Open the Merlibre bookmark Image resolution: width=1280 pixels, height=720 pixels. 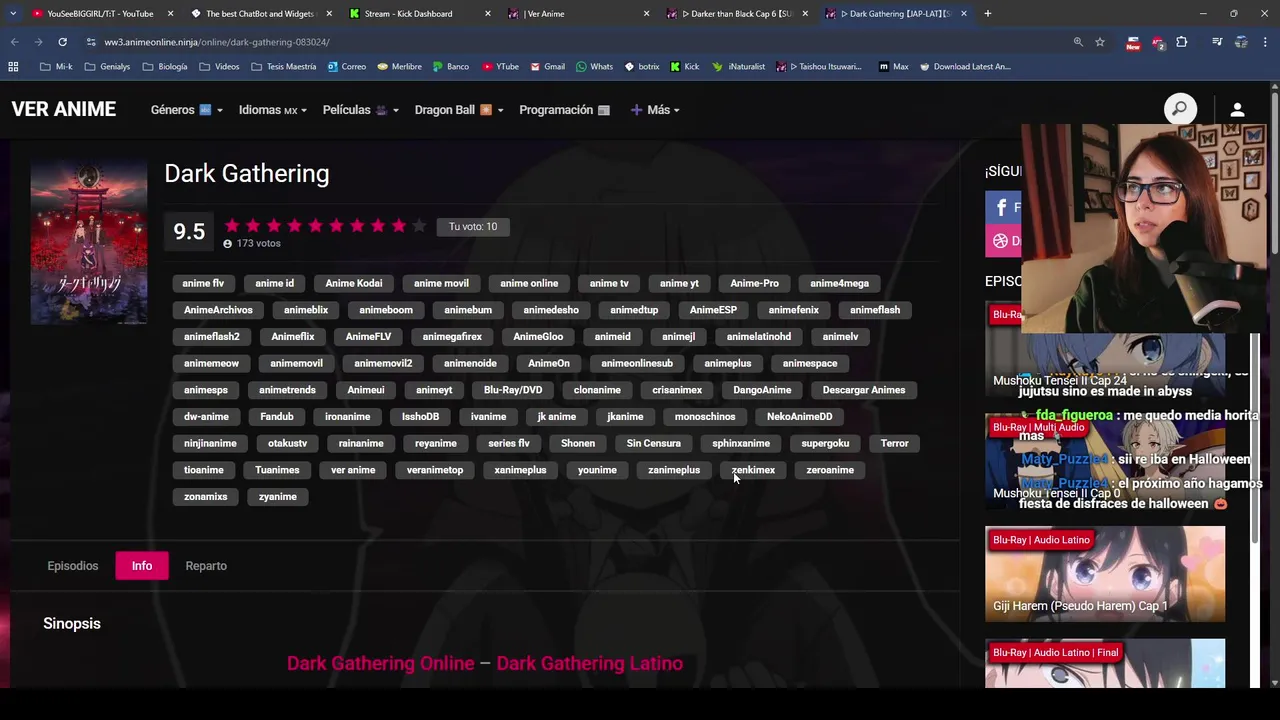[399, 67]
